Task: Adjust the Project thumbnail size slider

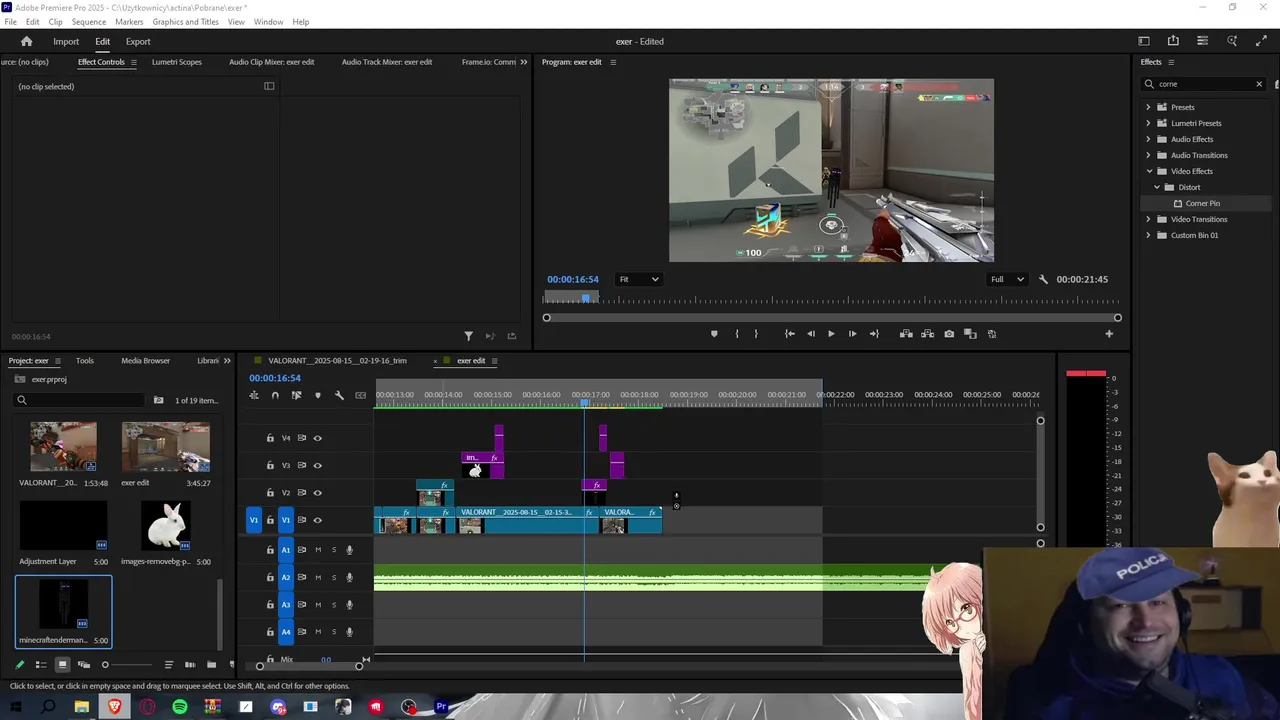Action: [105, 665]
